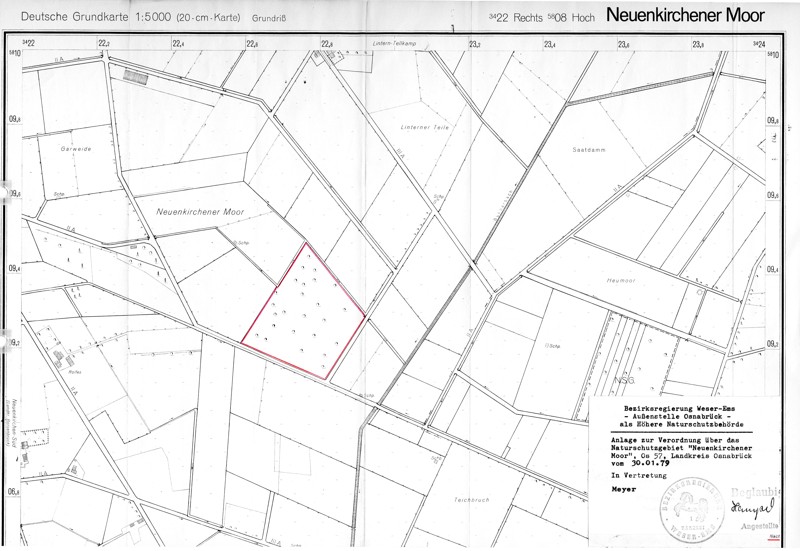Click the "Heumoor" area label
The width and height of the screenshot is (800, 551).
coord(622,281)
